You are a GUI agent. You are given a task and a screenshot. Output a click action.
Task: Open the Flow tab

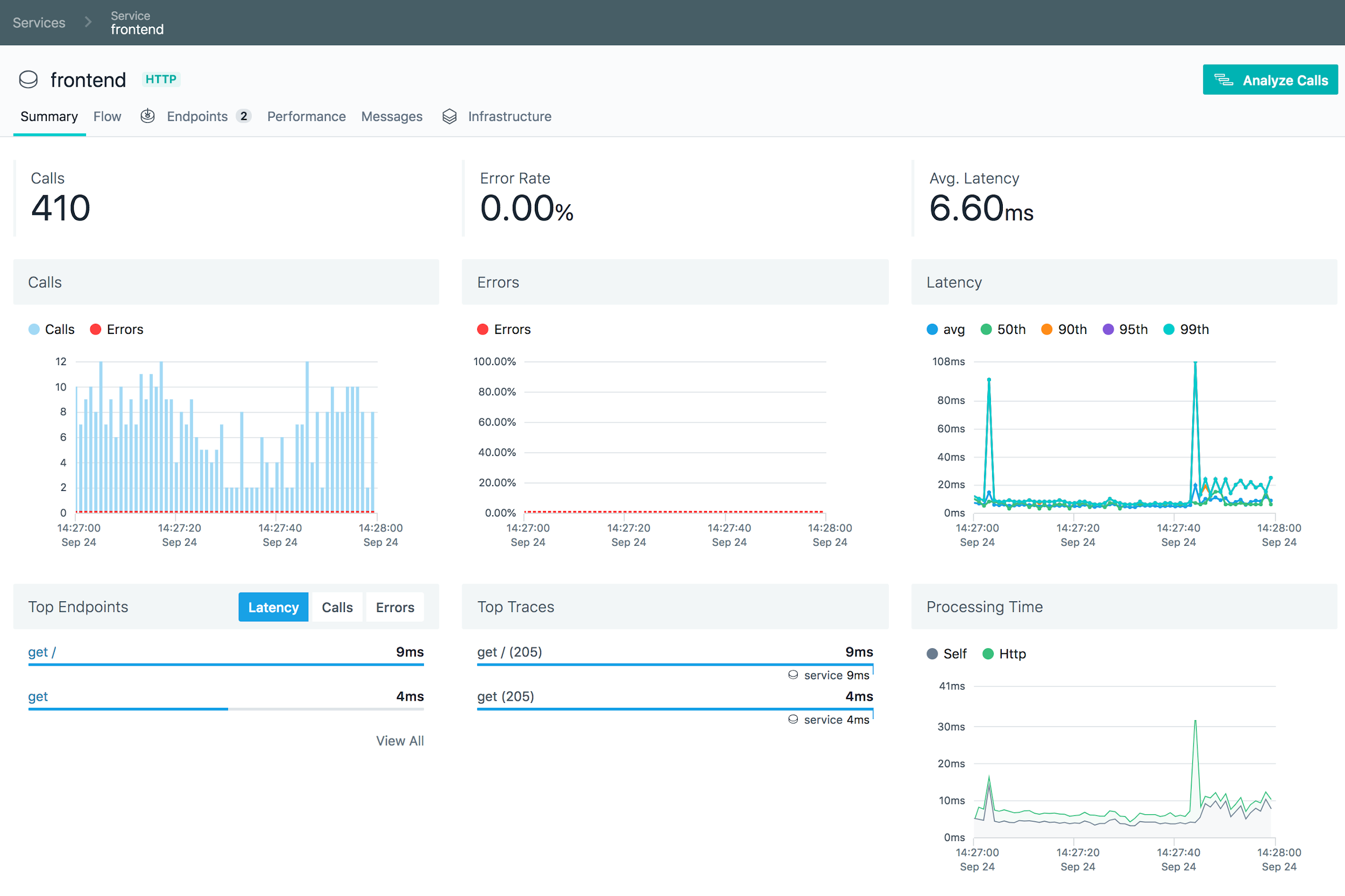(x=107, y=116)
